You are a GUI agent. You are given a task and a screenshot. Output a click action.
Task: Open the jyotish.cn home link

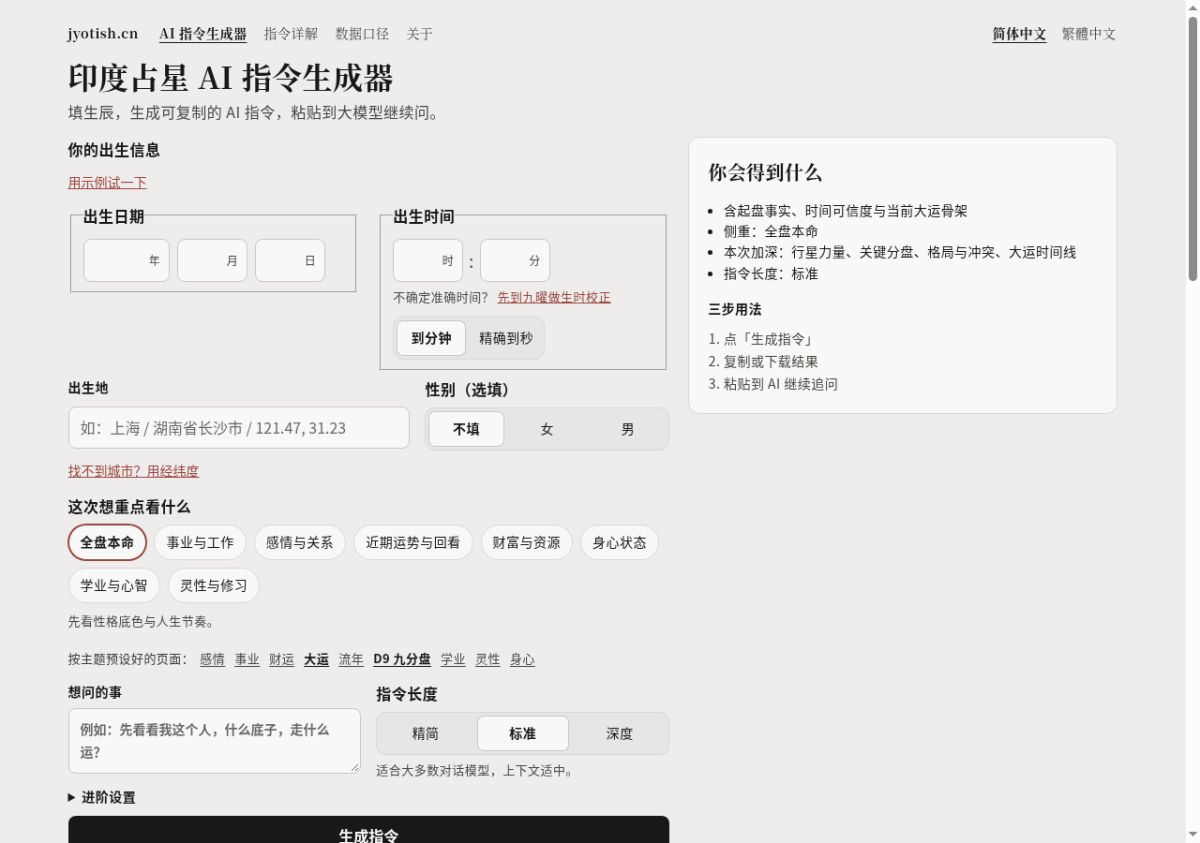(103, 34)
